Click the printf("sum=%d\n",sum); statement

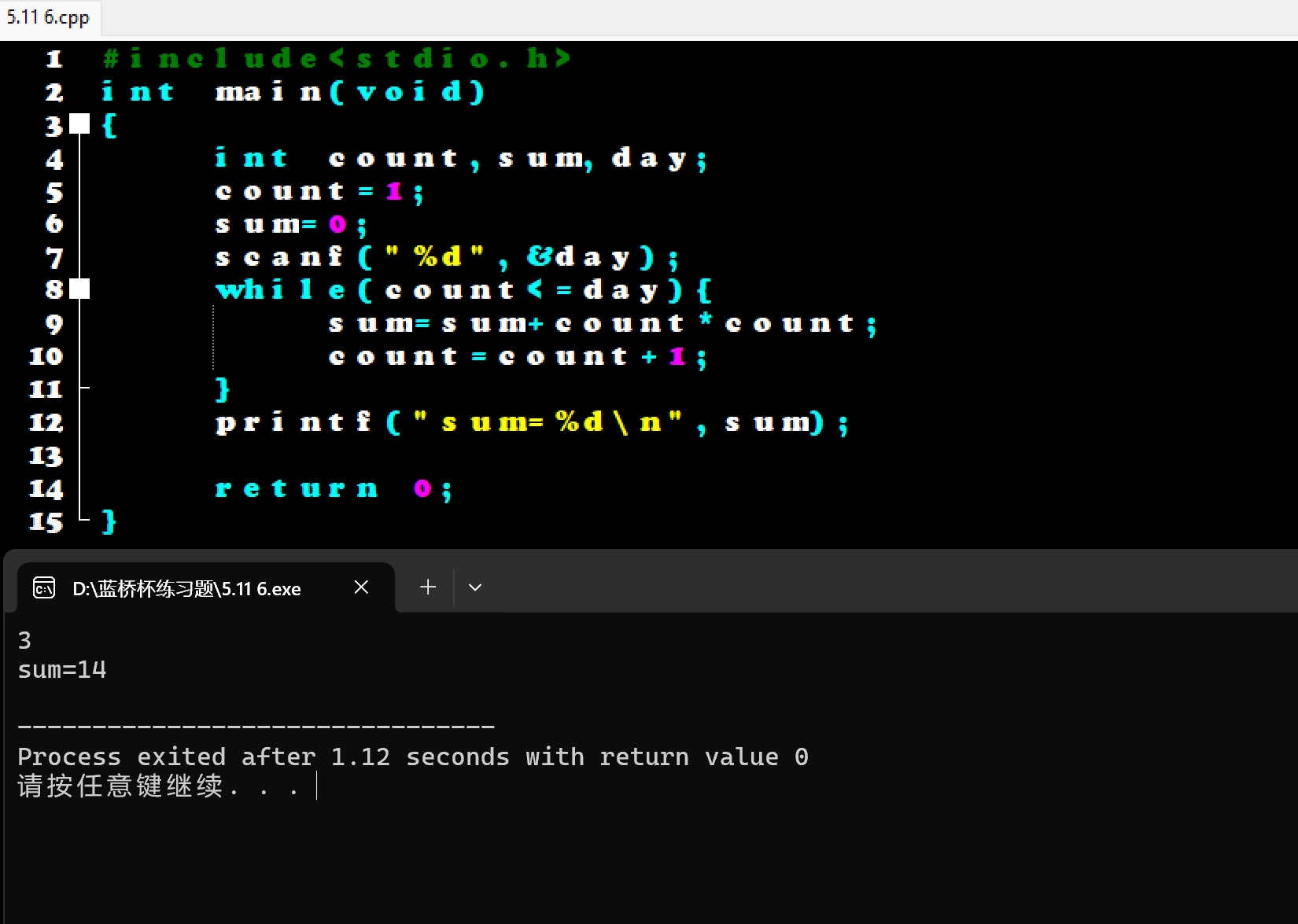coord(533,422)
